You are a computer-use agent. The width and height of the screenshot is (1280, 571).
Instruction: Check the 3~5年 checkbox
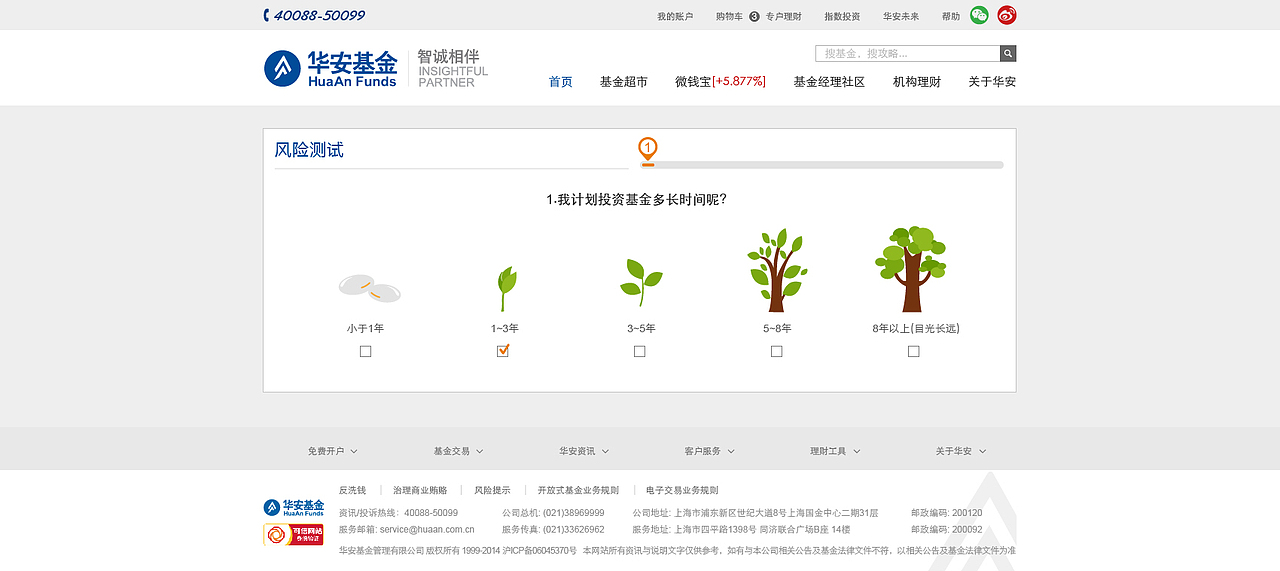pyautogui.click(x=640, y=351)
